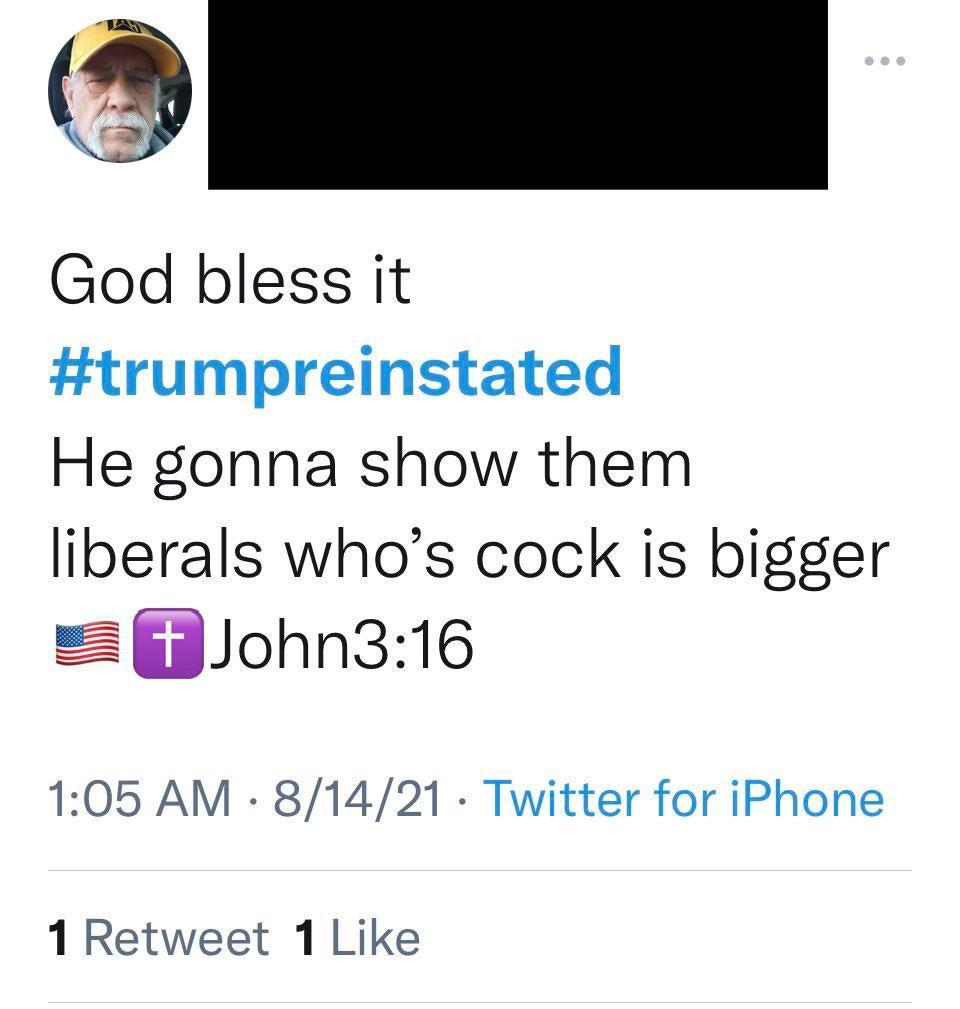Image resolution: width=960 pixels, height=1009 pixels.
Task: Tap the circular profile avatar photo
Action: pos(120,92)
